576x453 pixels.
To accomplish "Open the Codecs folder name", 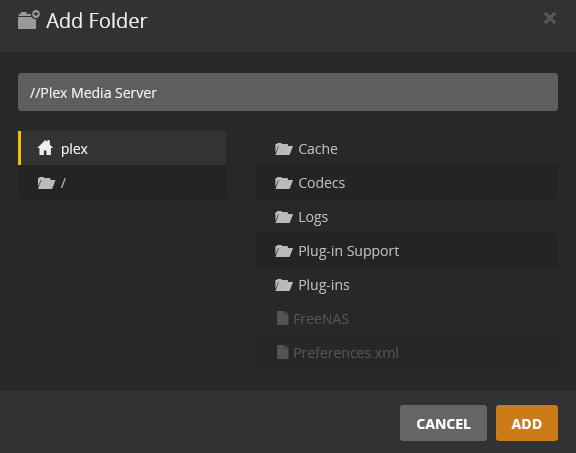I will click(x=321, y=183).
